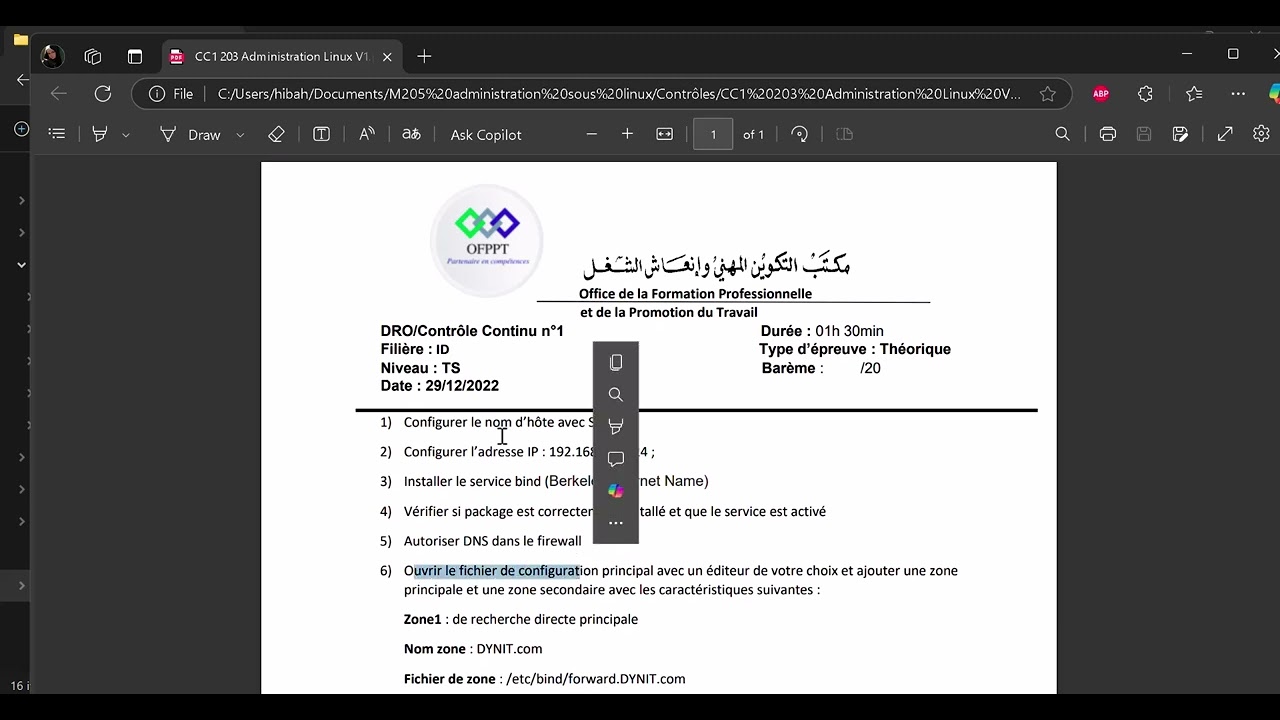Image resolution: width=1280 pixels, height=720 pixels.
Task: Zoom in on the PDF page
Action: click(x=627, y=134)
